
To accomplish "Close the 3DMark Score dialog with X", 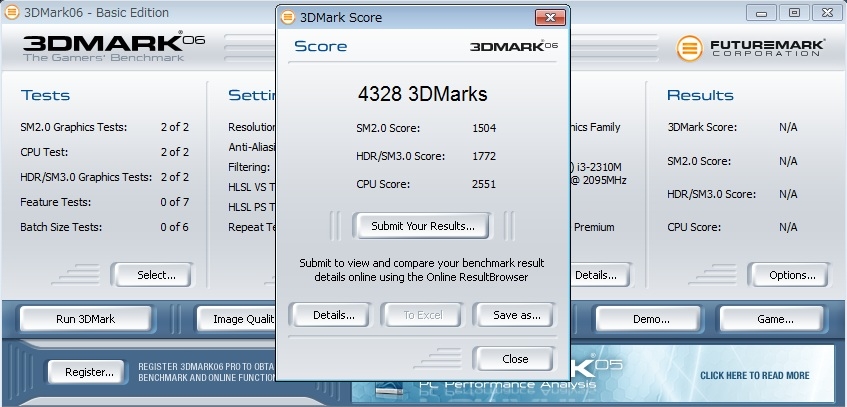I will 550,17.
